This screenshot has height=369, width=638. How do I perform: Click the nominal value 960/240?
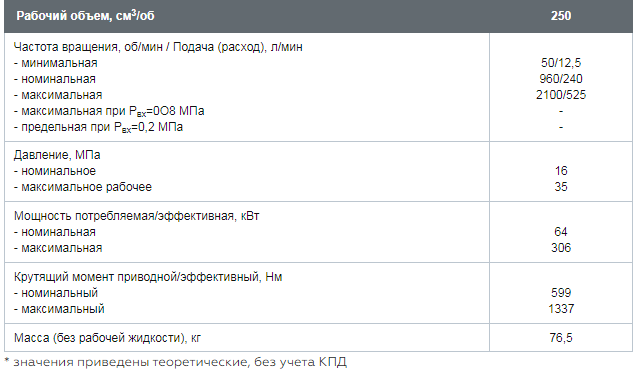[x=561, y=79]
